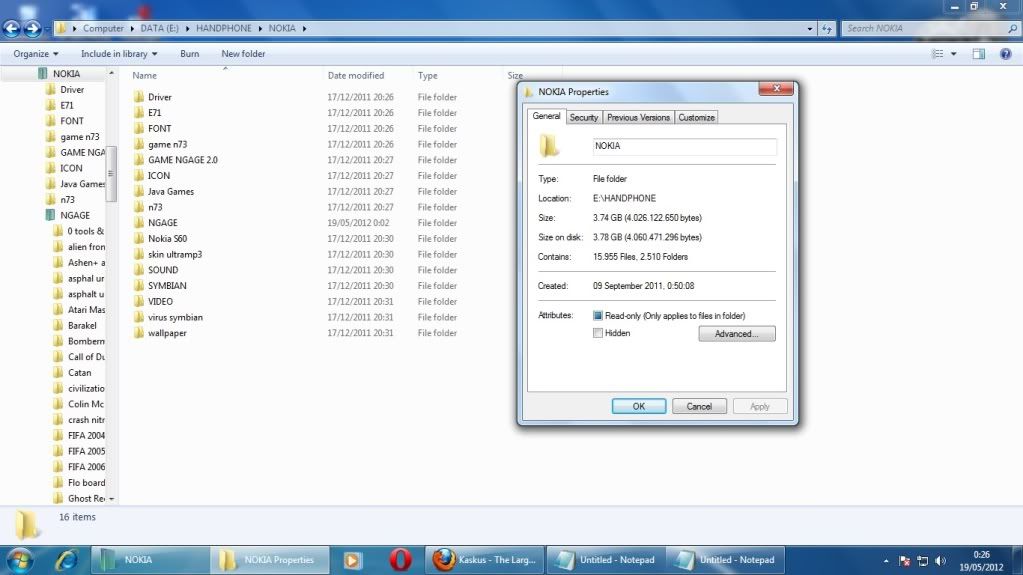Click Burn in toolbar

pos(189,54)
